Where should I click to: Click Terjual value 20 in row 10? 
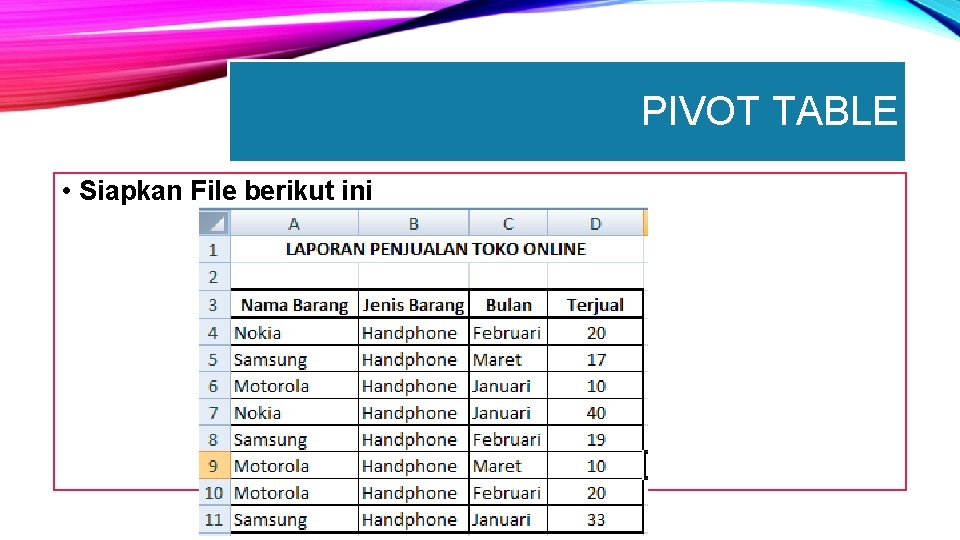tap(595, 492)
